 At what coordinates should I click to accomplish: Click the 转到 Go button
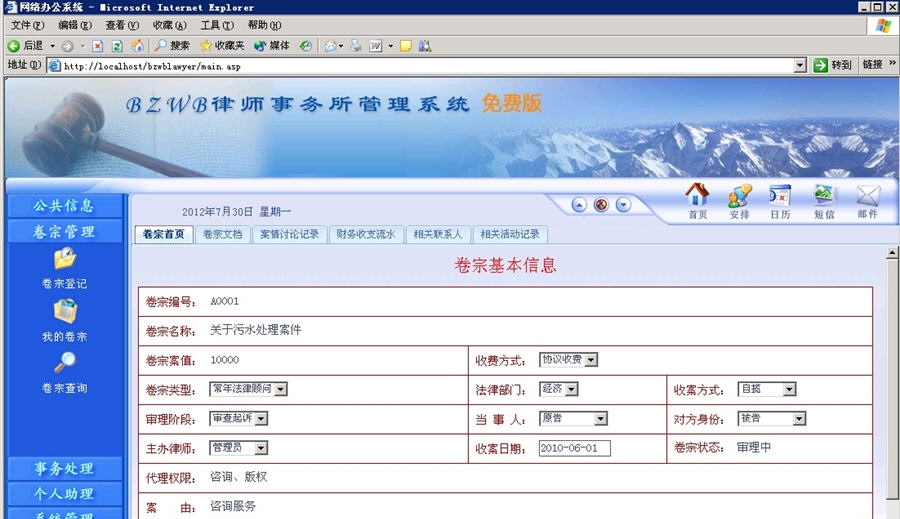[833, 65]
